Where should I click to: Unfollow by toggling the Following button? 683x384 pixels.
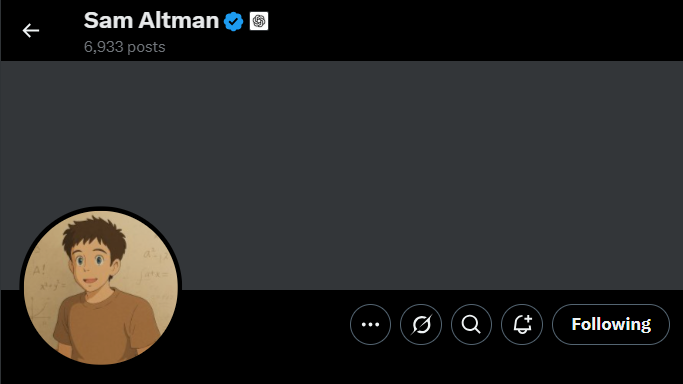point(611,324)
